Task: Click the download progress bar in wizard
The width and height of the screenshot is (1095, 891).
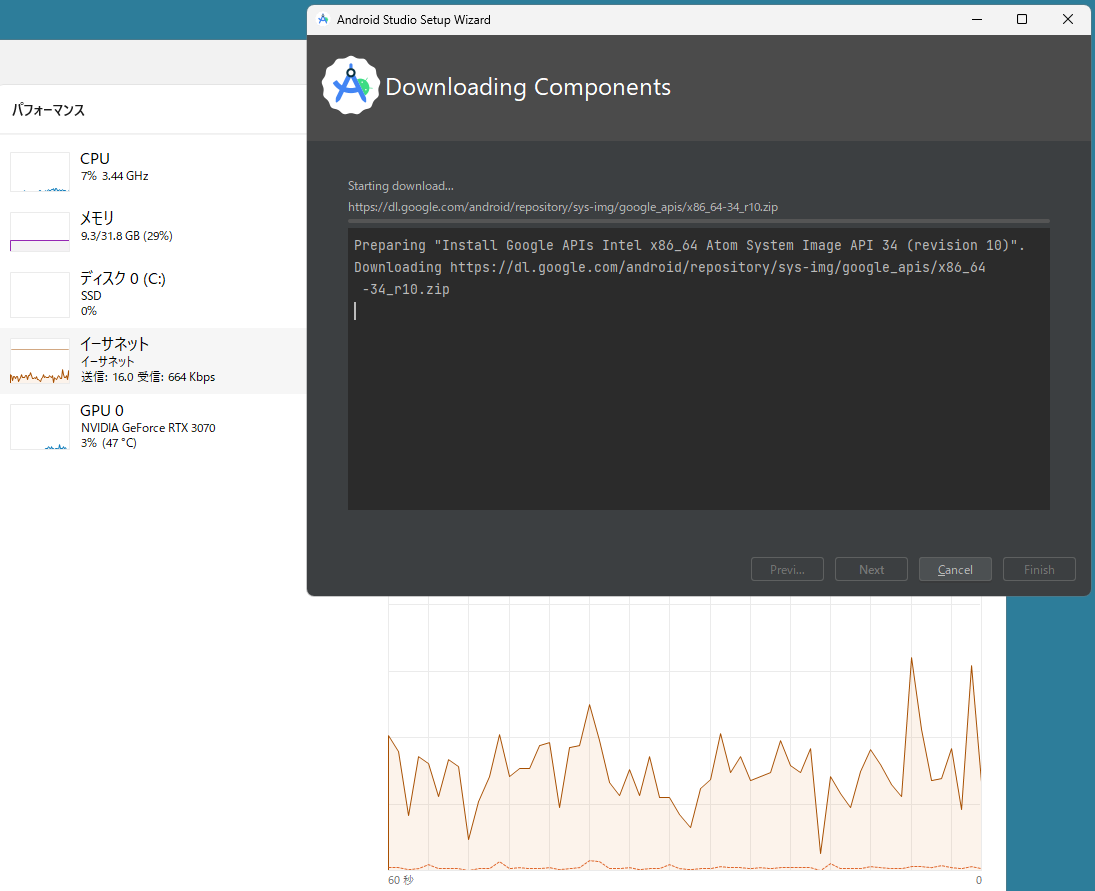Action: tap(698, 221)
